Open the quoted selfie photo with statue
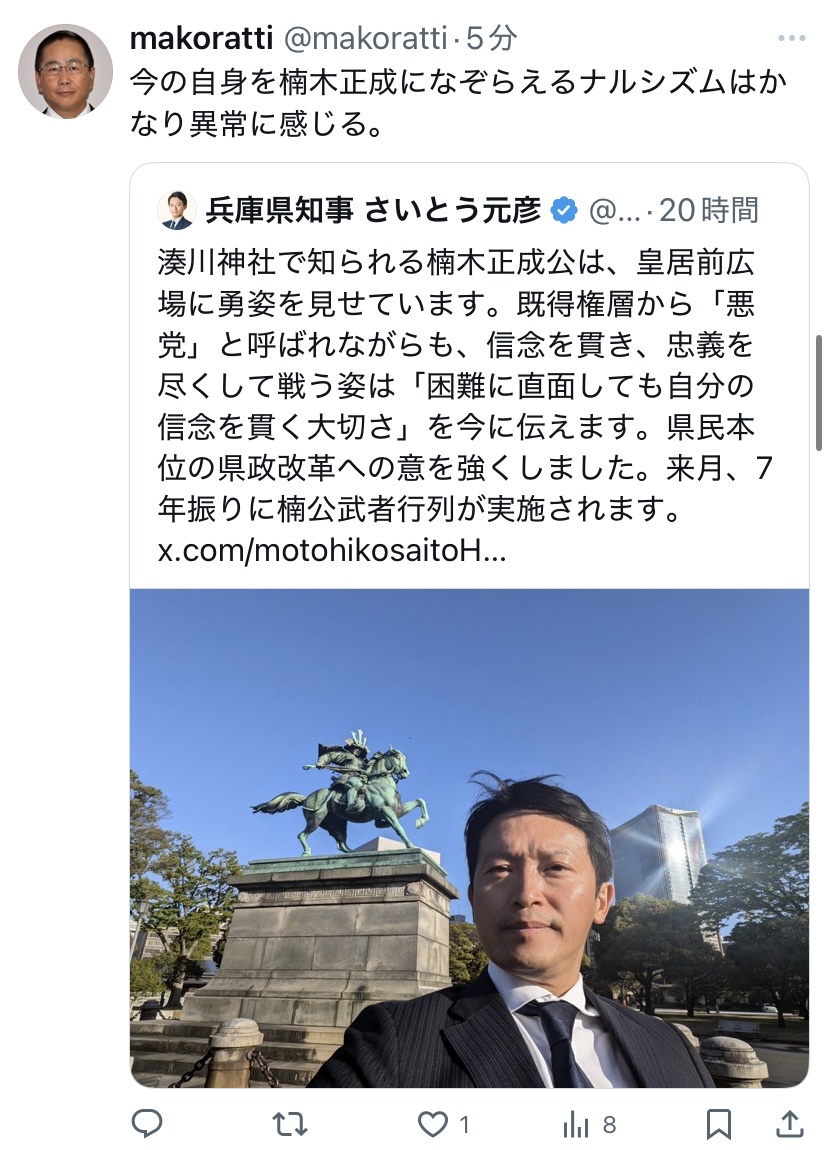Image resolution: width=828 pixels, height=1150 pixels. (x=469, y=838)
